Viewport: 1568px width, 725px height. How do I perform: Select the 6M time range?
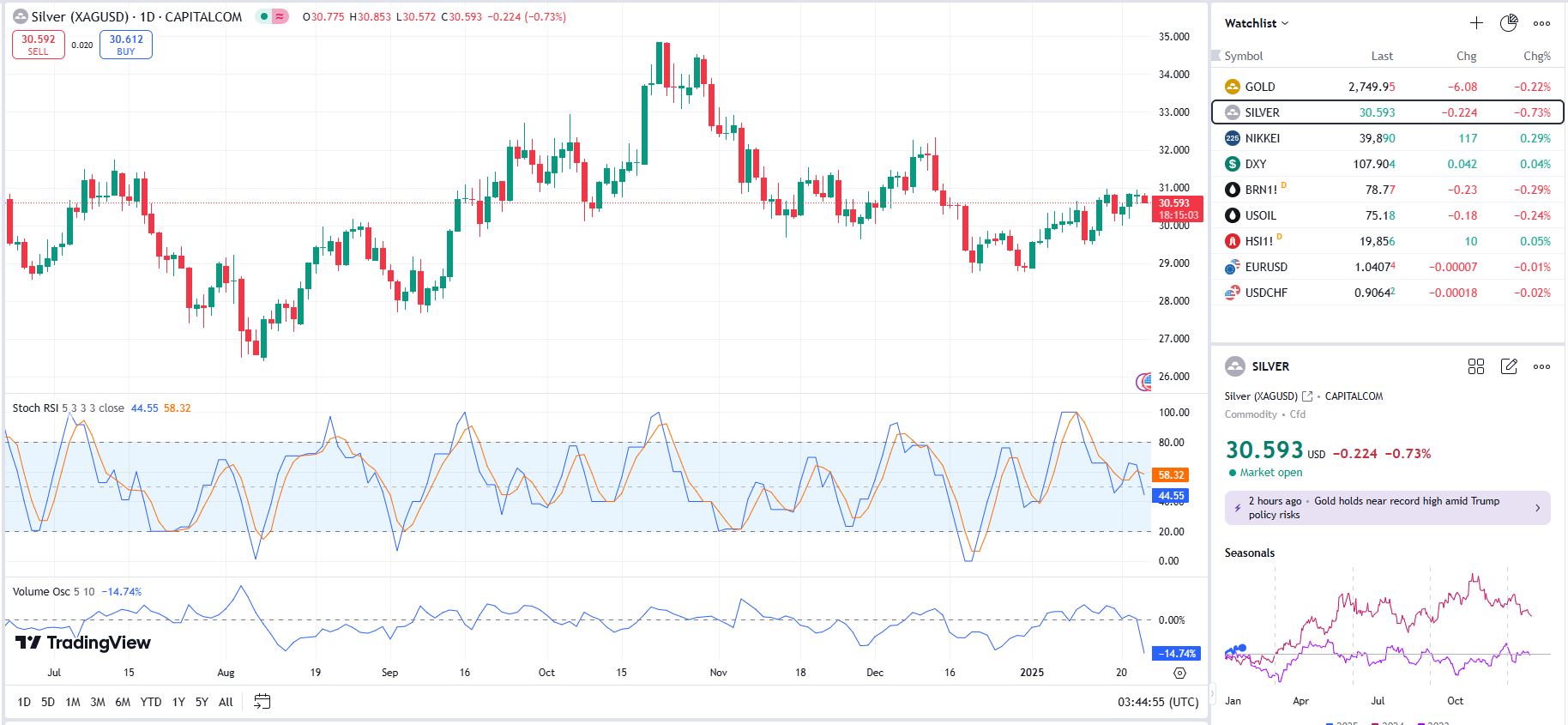point(123,702)
